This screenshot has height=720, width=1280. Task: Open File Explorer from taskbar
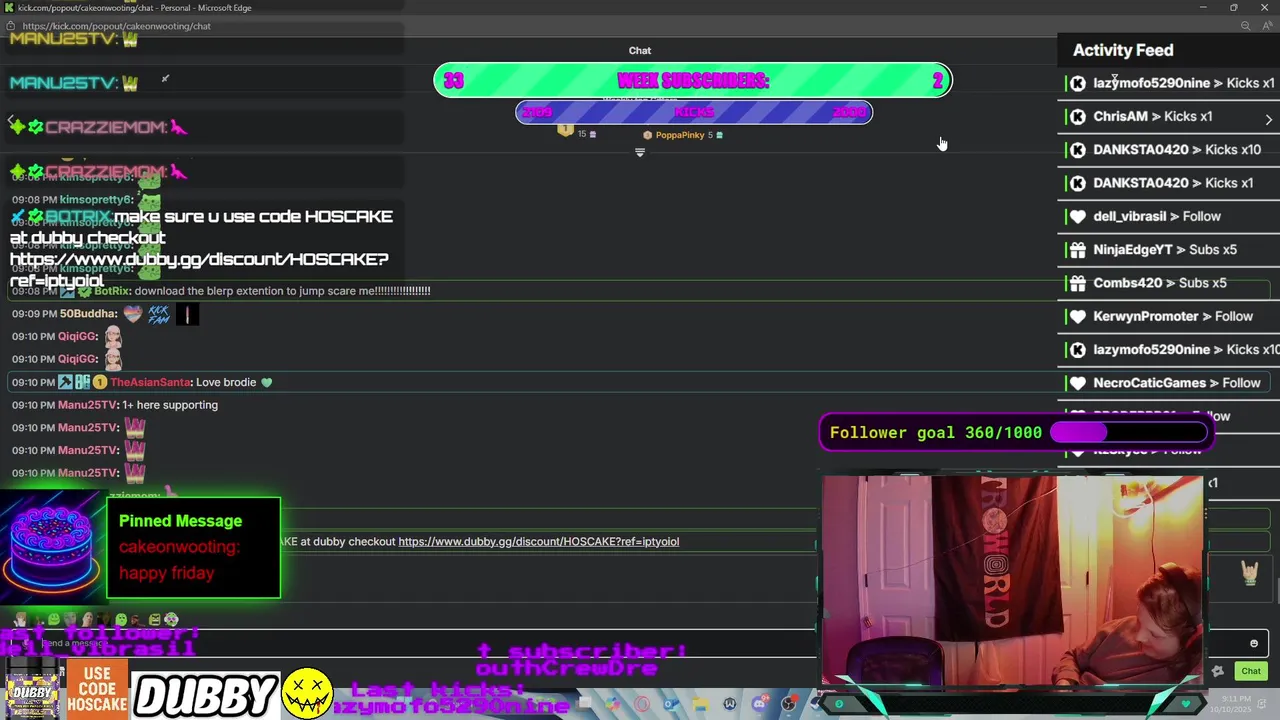click(x=700, y=705)
